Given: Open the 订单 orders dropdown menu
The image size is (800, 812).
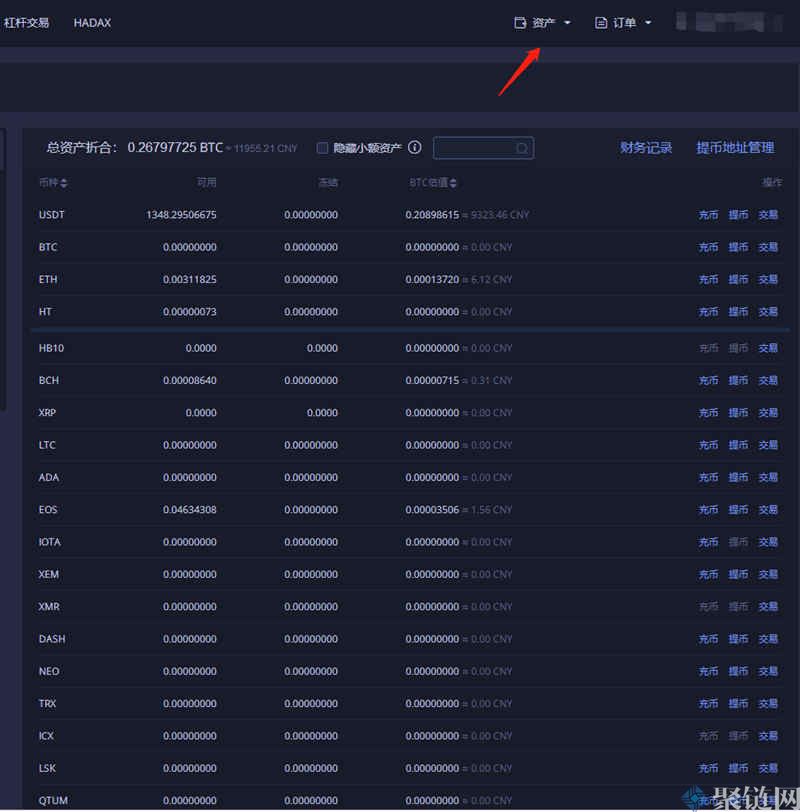Looking at the screenshot, I should pyautogui.click(x=623, y=23).
